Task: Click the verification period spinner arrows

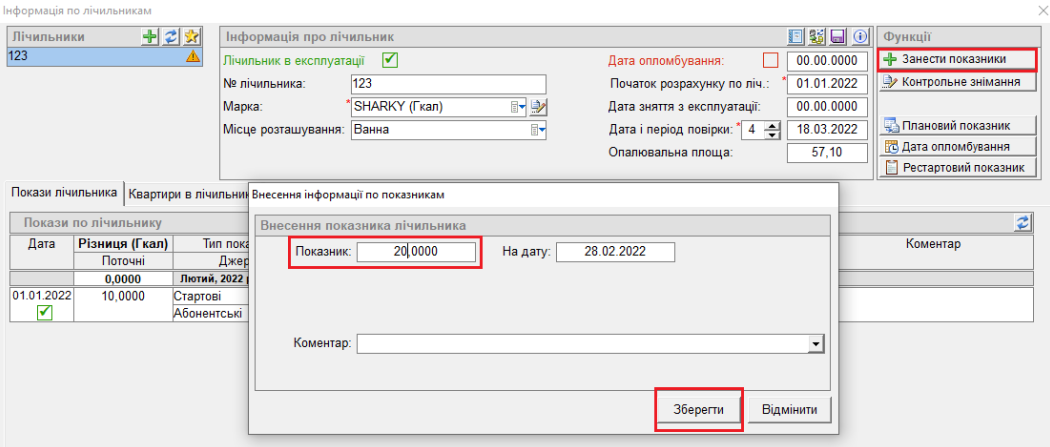Action: [770, 129]
